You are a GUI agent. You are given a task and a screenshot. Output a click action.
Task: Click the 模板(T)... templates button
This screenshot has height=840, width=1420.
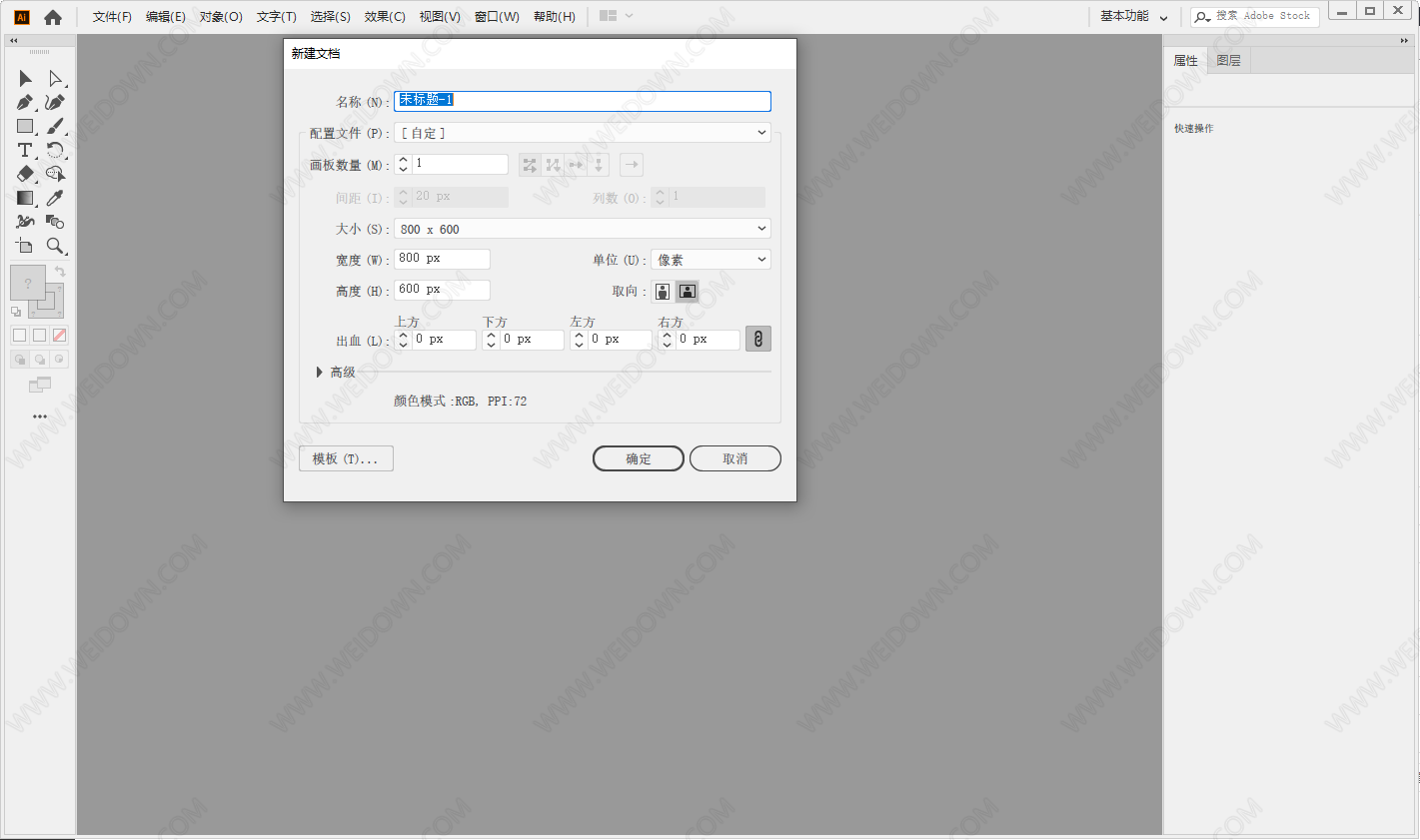[x=346, y=458]
